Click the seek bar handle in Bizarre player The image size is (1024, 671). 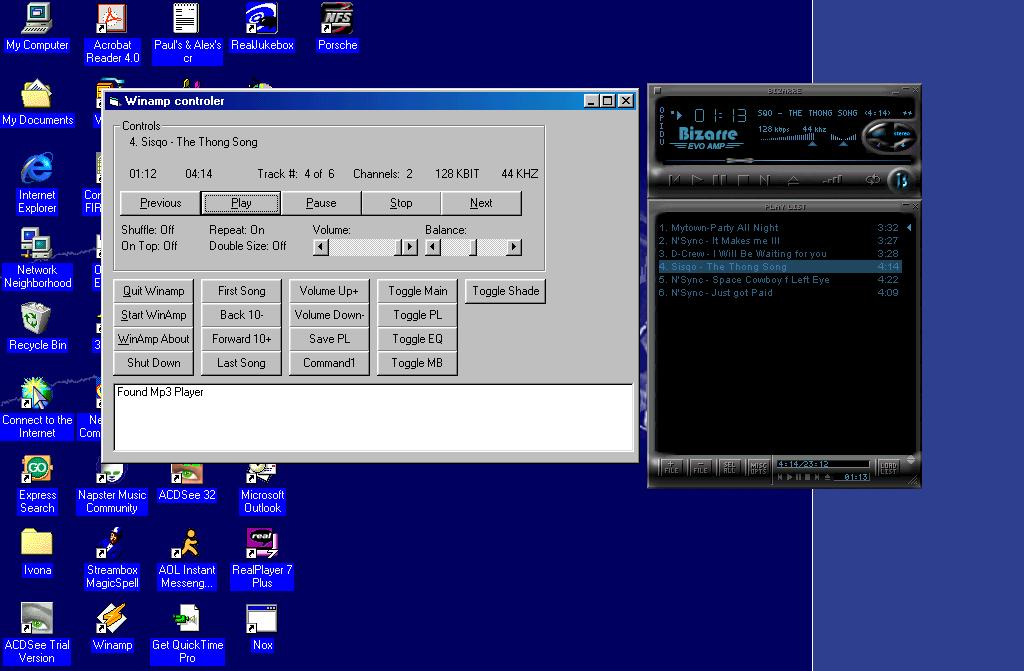740,160
